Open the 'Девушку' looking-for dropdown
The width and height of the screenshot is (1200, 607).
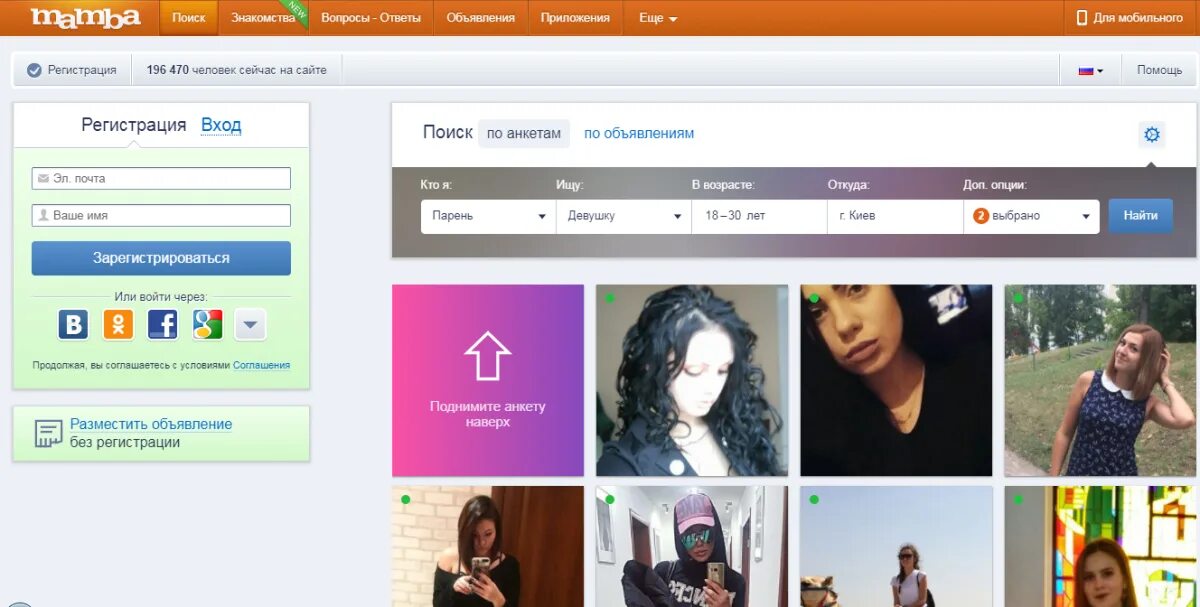click(624, 216)
